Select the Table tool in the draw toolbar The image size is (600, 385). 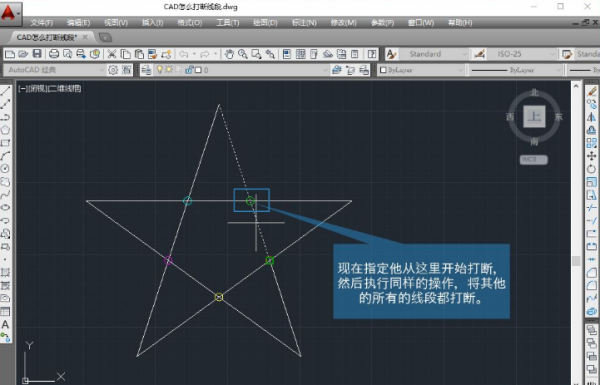[x=5, y=312]
